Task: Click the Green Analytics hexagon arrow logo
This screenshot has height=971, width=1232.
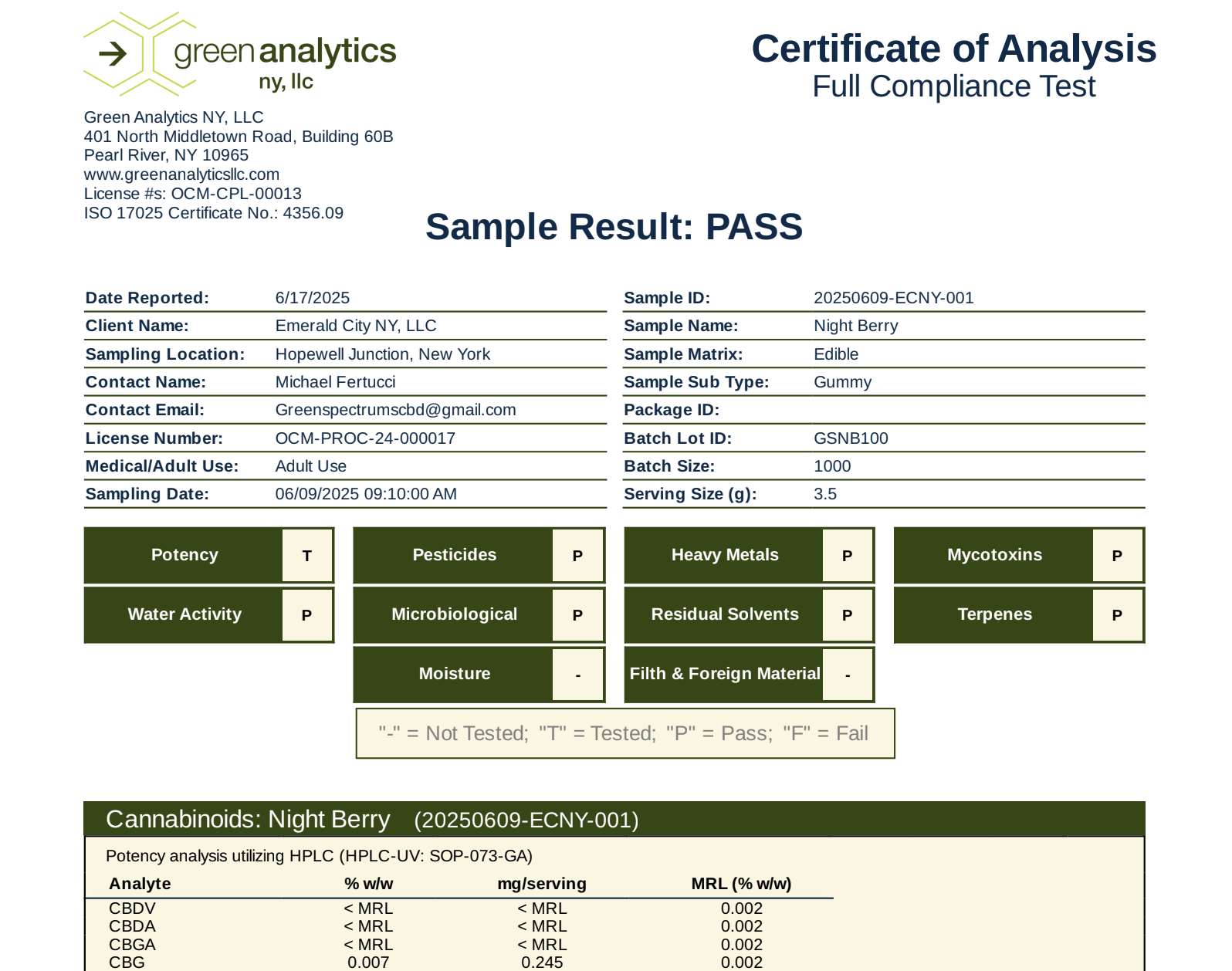Action: pos(116,54)
